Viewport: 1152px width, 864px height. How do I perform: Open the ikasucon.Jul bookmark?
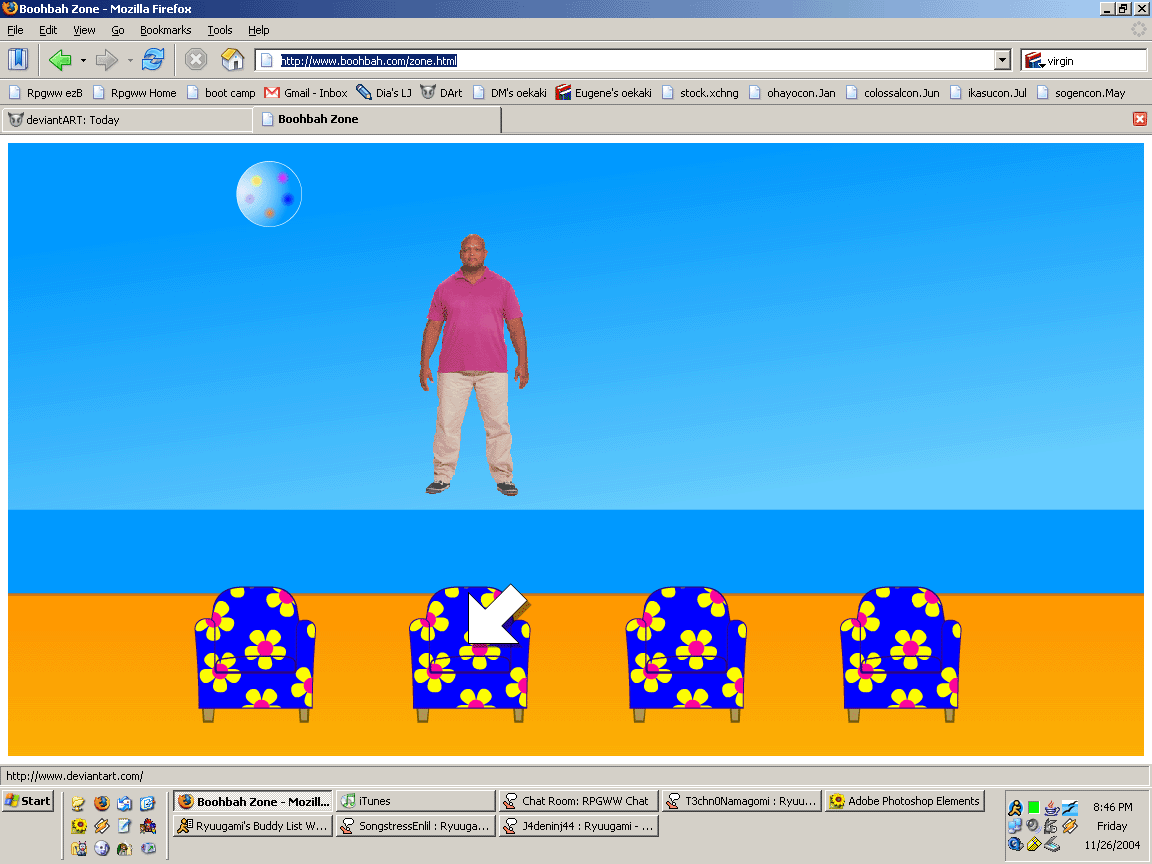(988, 93)
